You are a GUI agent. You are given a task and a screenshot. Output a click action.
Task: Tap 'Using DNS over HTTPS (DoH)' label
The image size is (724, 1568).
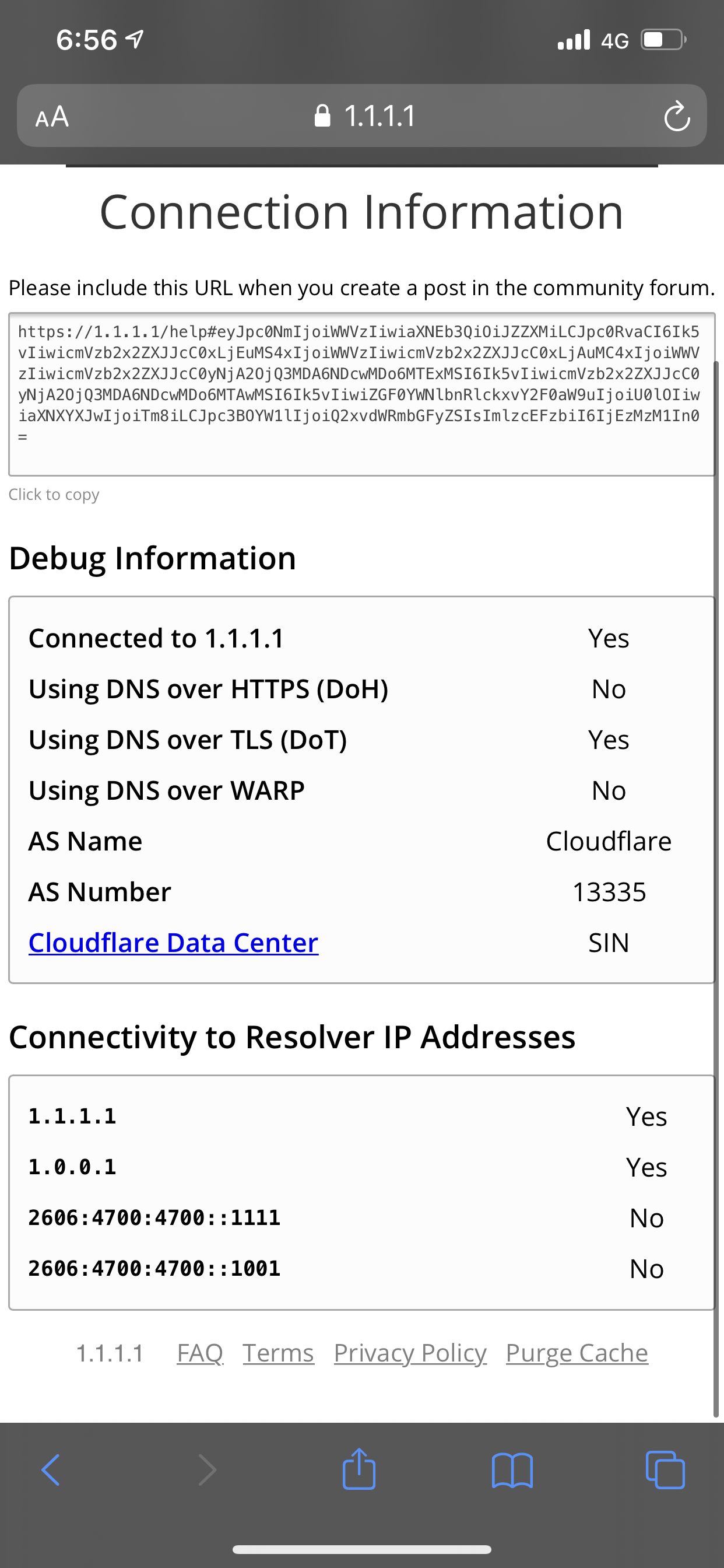click(x=209, y=689)
